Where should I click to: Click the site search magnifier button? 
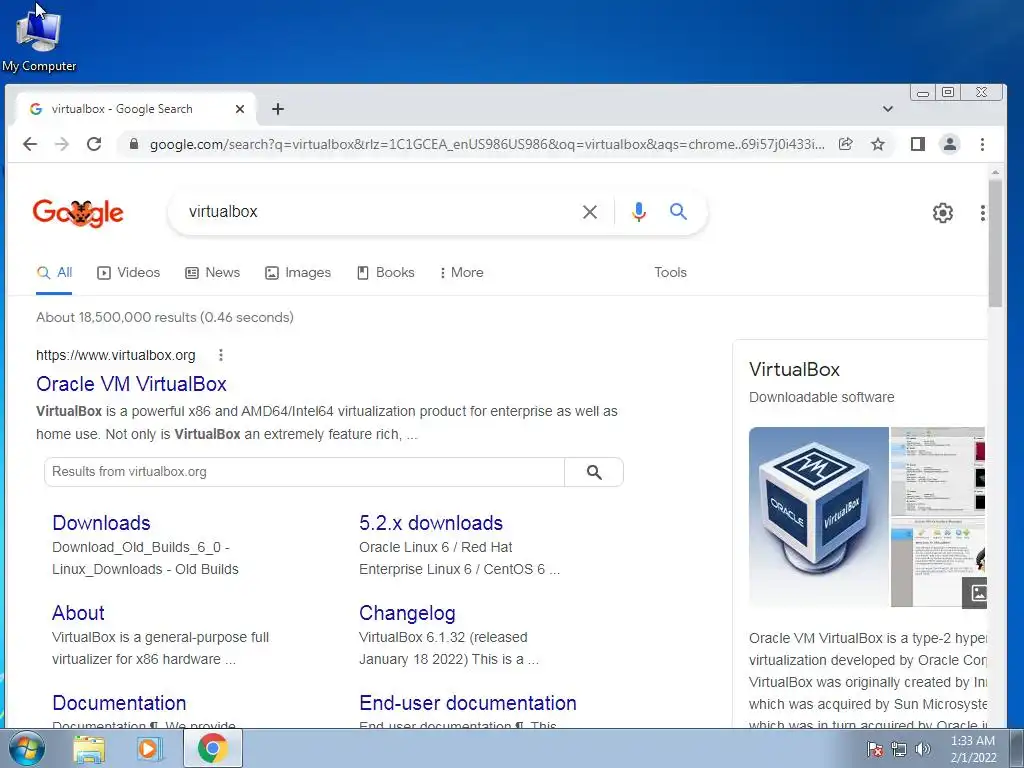(594, 472)
